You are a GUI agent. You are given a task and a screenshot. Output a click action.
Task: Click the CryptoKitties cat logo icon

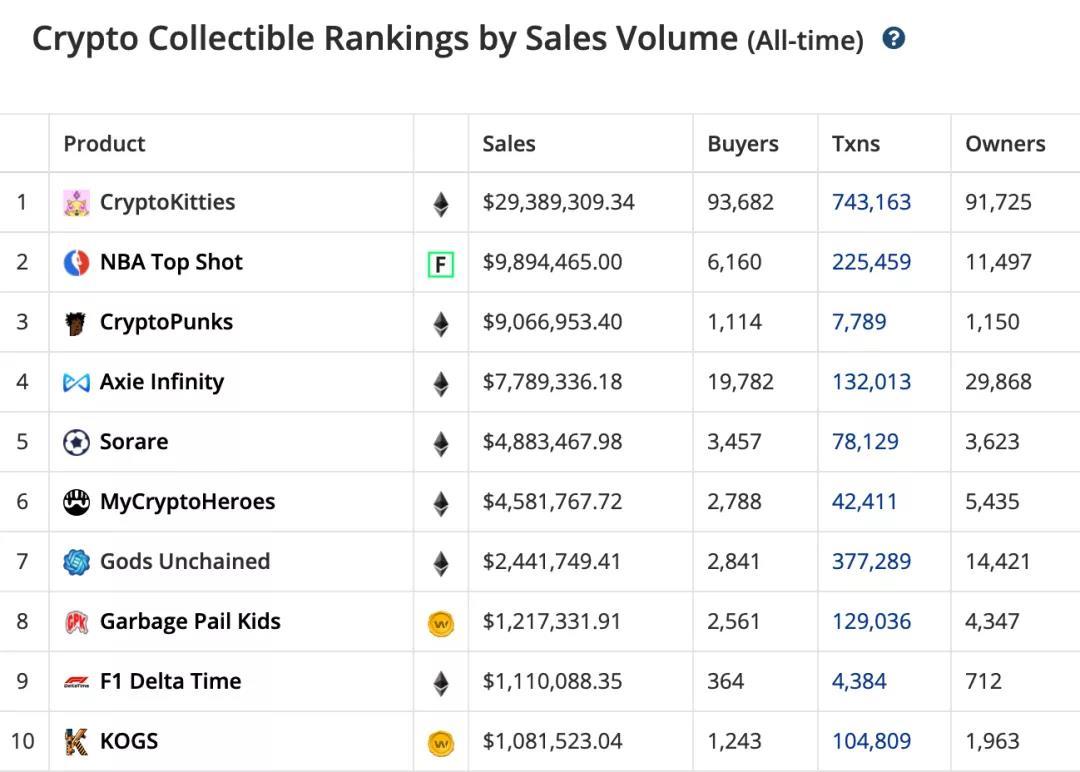pos(76,203)
